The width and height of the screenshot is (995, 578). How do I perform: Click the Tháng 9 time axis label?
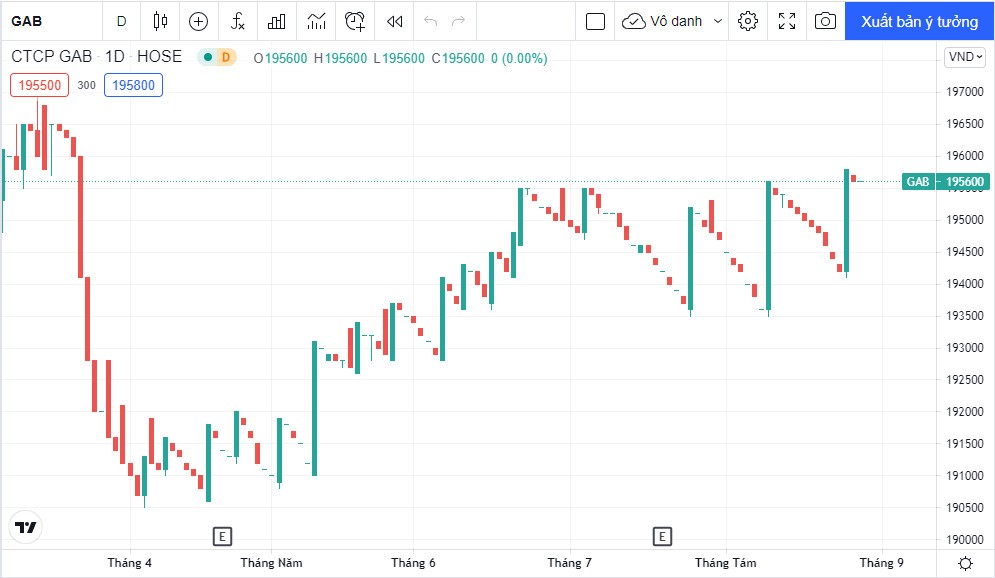coord(881,563)
